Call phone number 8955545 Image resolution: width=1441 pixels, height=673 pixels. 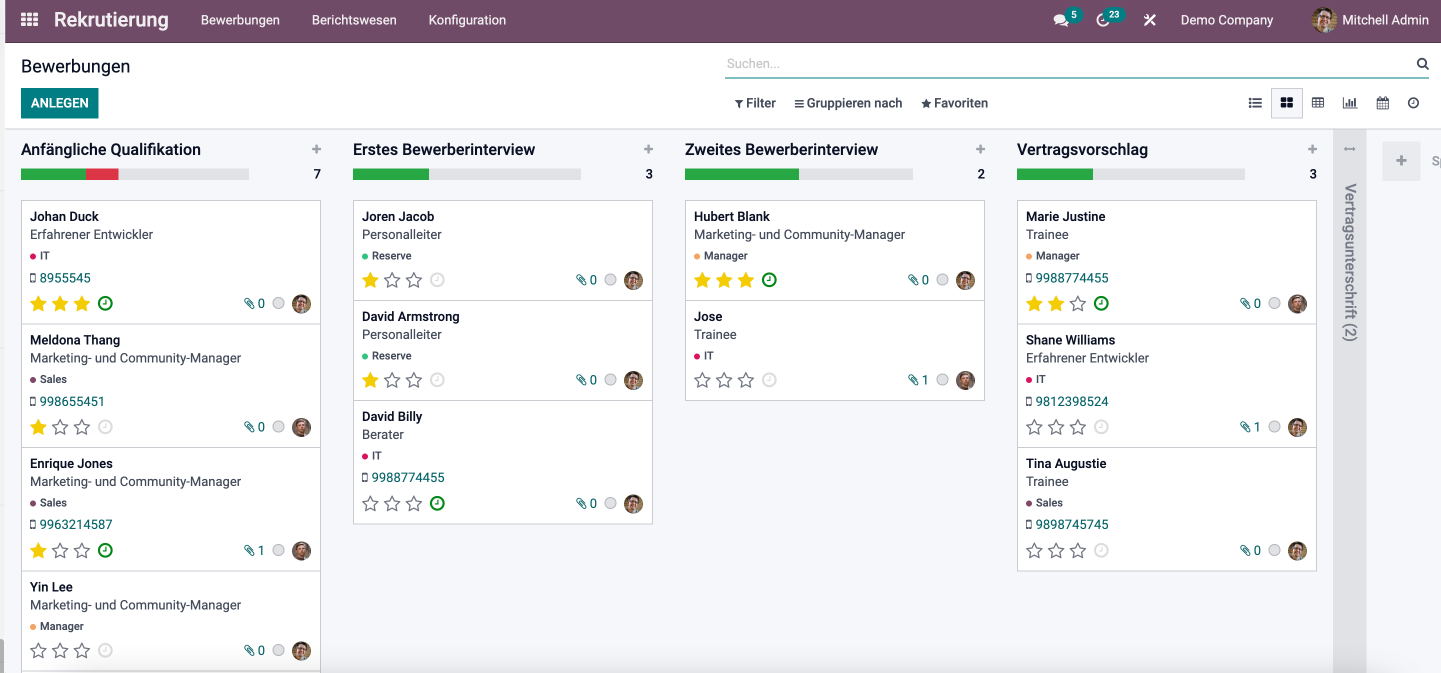(65, 278)
